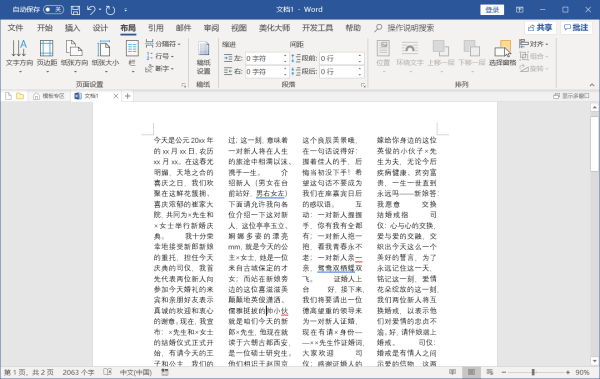Open the 旋转 rotate dropdown
Viewport: 600px width, 379px height.
click(534, 69)
